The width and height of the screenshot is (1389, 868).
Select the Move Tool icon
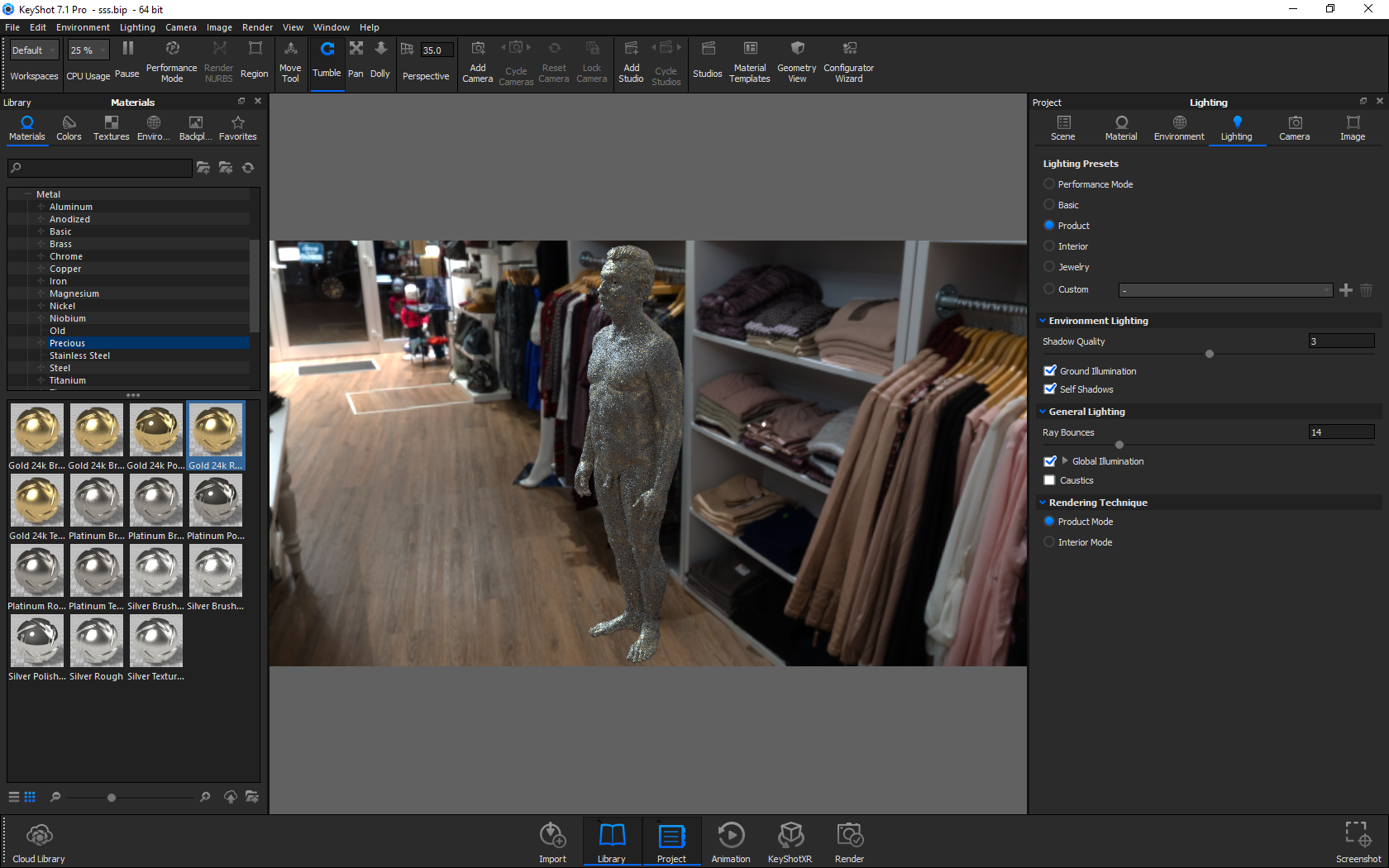coord(290,50)
